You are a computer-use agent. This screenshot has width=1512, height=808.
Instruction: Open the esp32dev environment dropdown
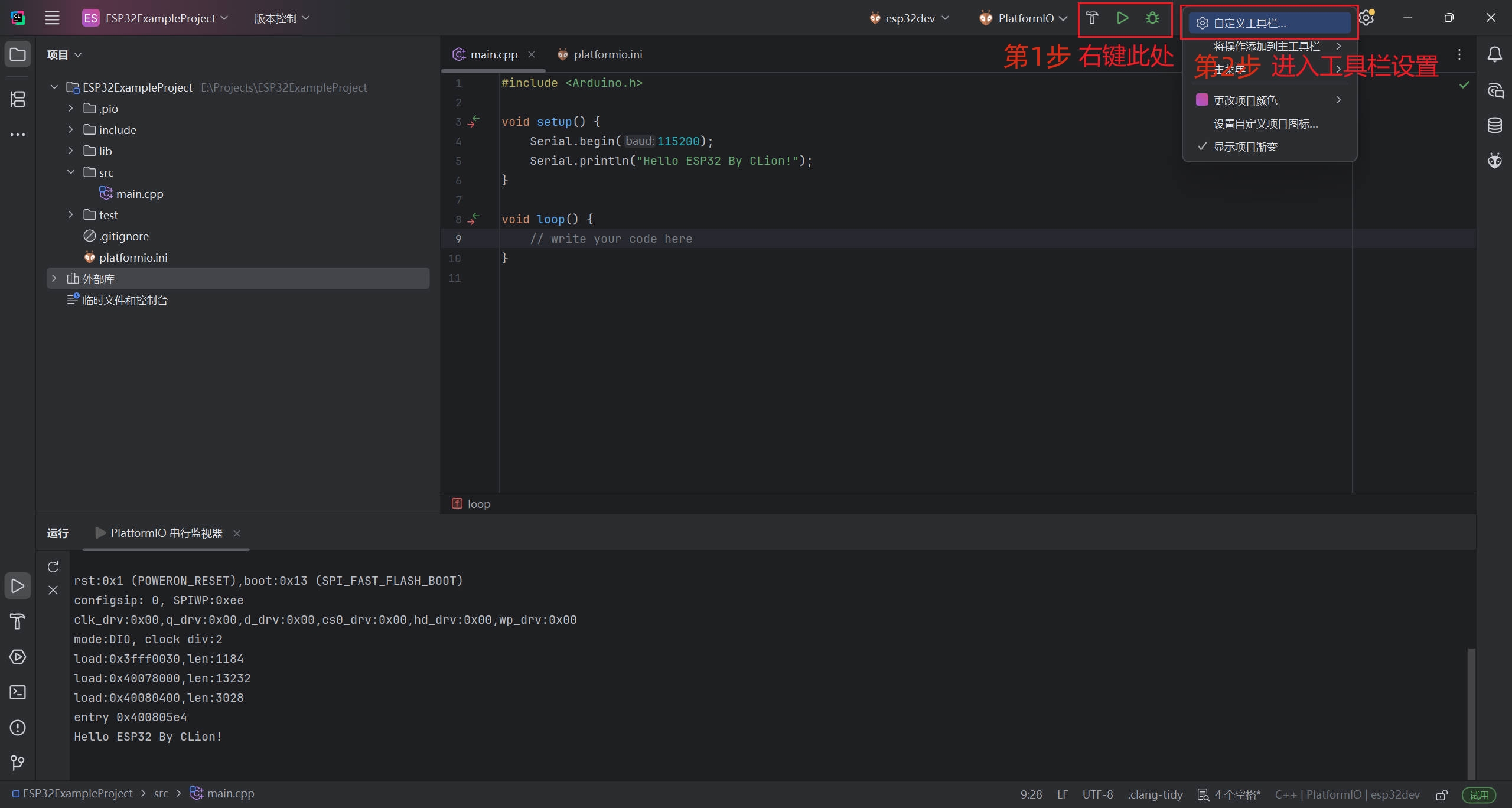[910, 18]
